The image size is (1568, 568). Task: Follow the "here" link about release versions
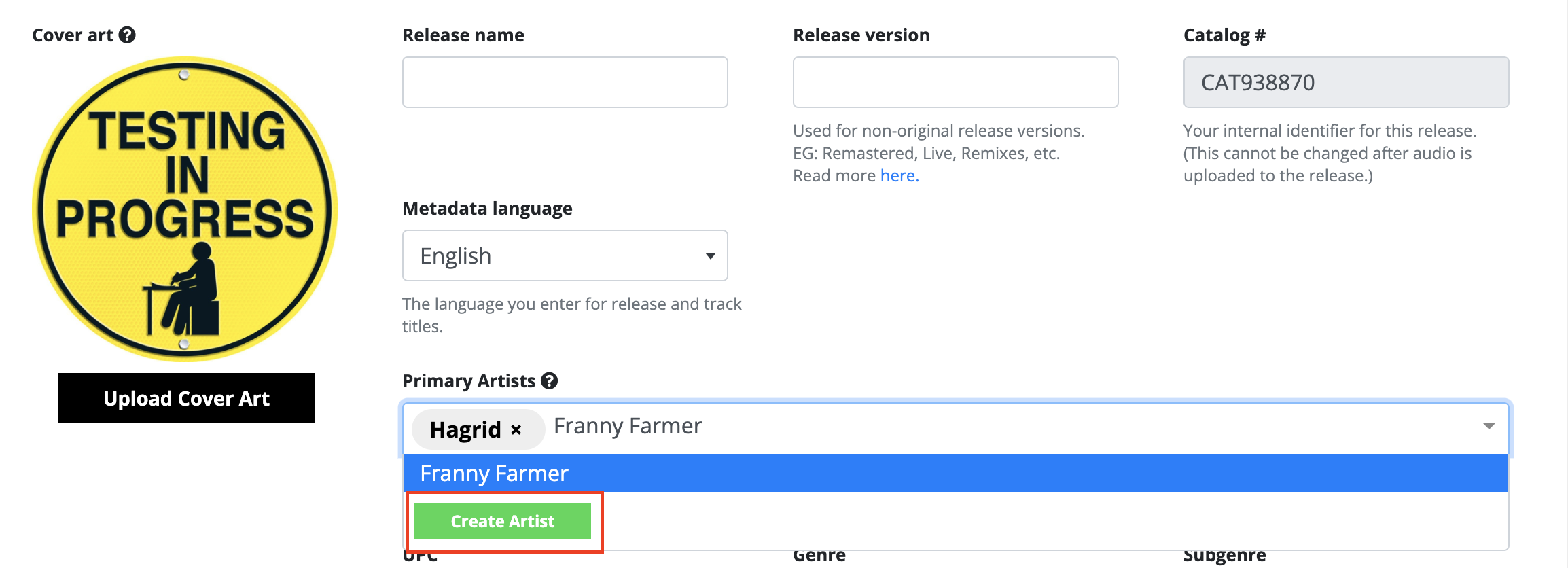pyautogui.click(x=899, y=175)
